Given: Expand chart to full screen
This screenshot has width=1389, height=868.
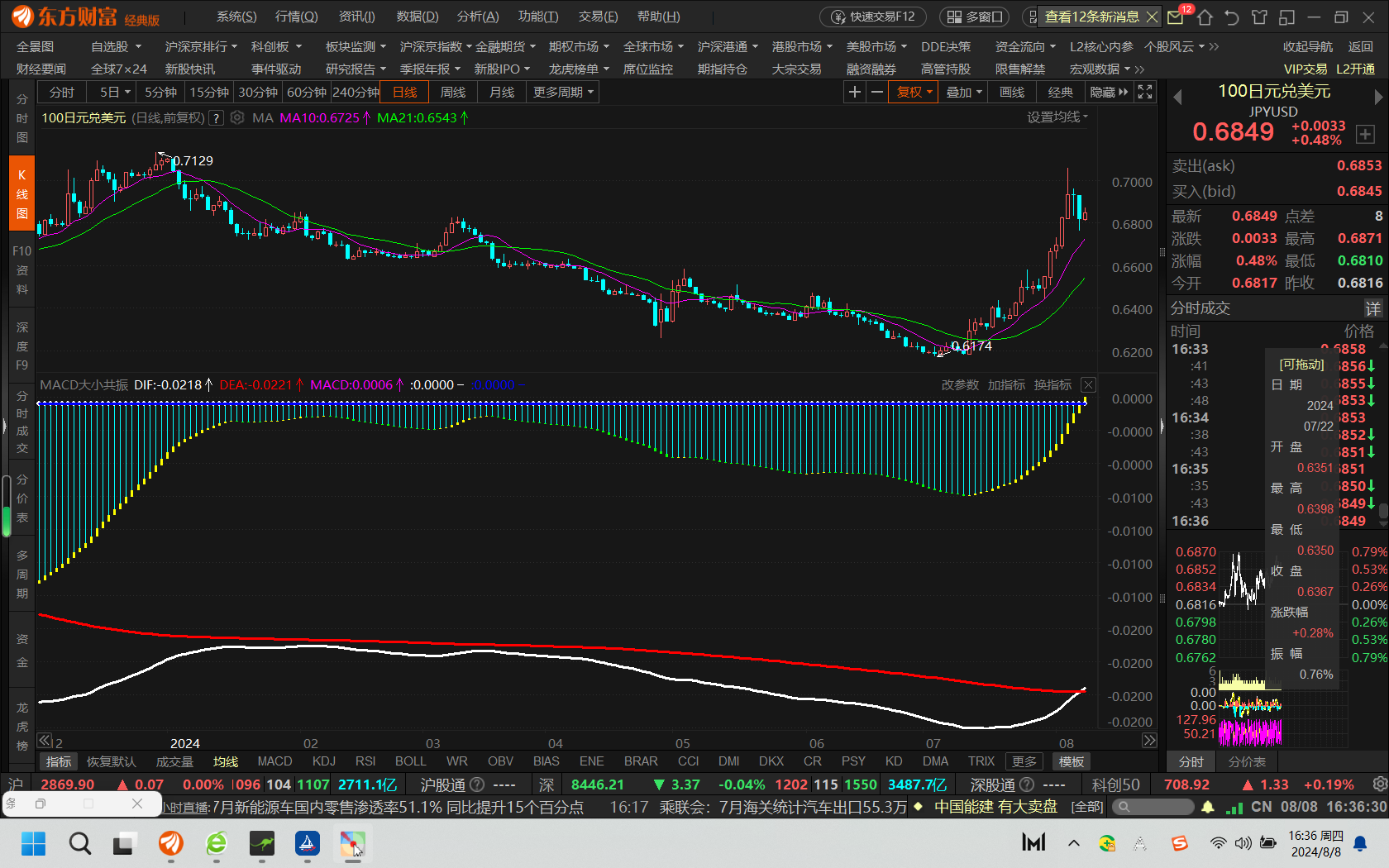Looking at the screenshot, I should click(x=1145, y=92).
